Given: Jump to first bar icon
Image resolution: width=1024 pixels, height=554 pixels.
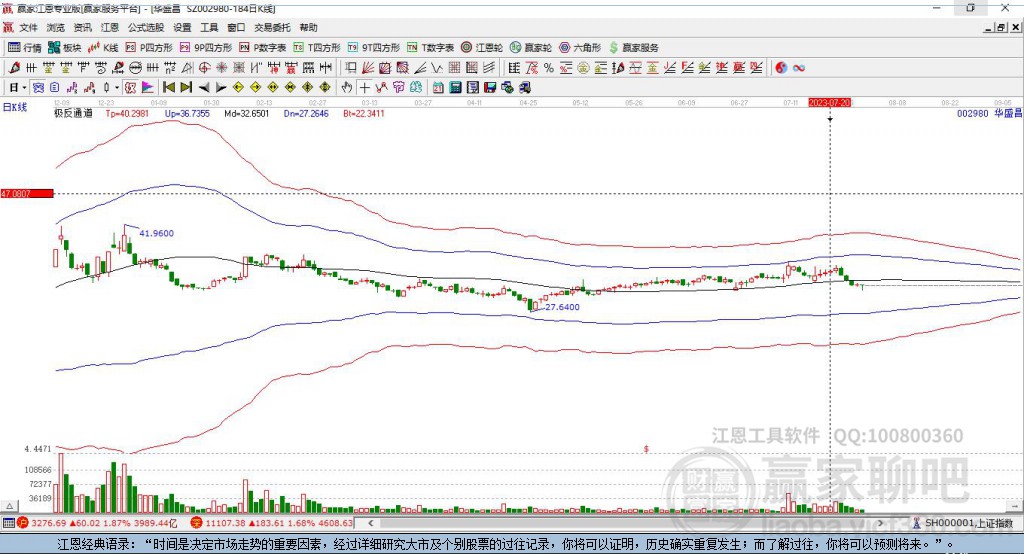Looking at the screenshot, I should 169,88.
